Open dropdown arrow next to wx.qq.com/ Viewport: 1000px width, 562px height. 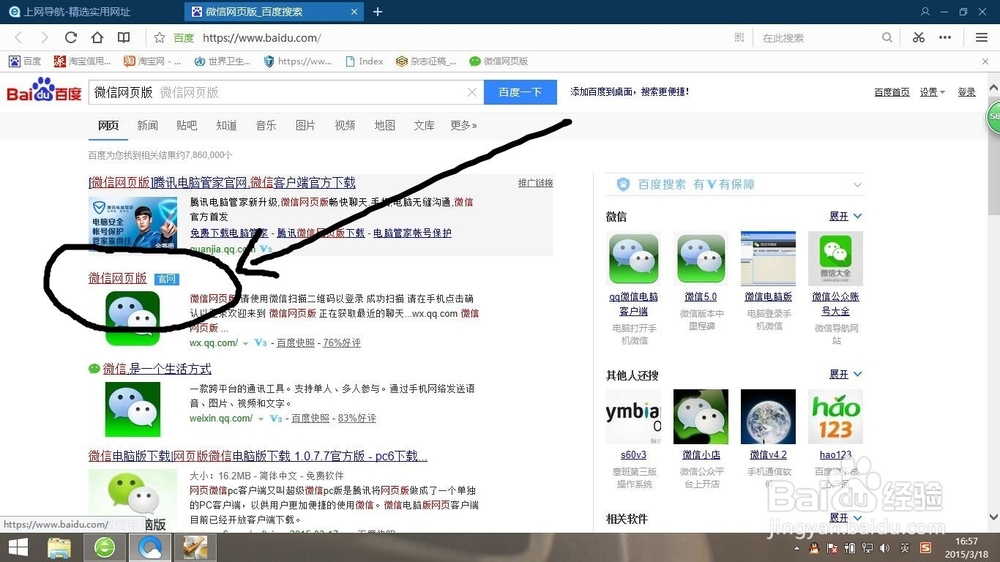(x=246, y=343)
